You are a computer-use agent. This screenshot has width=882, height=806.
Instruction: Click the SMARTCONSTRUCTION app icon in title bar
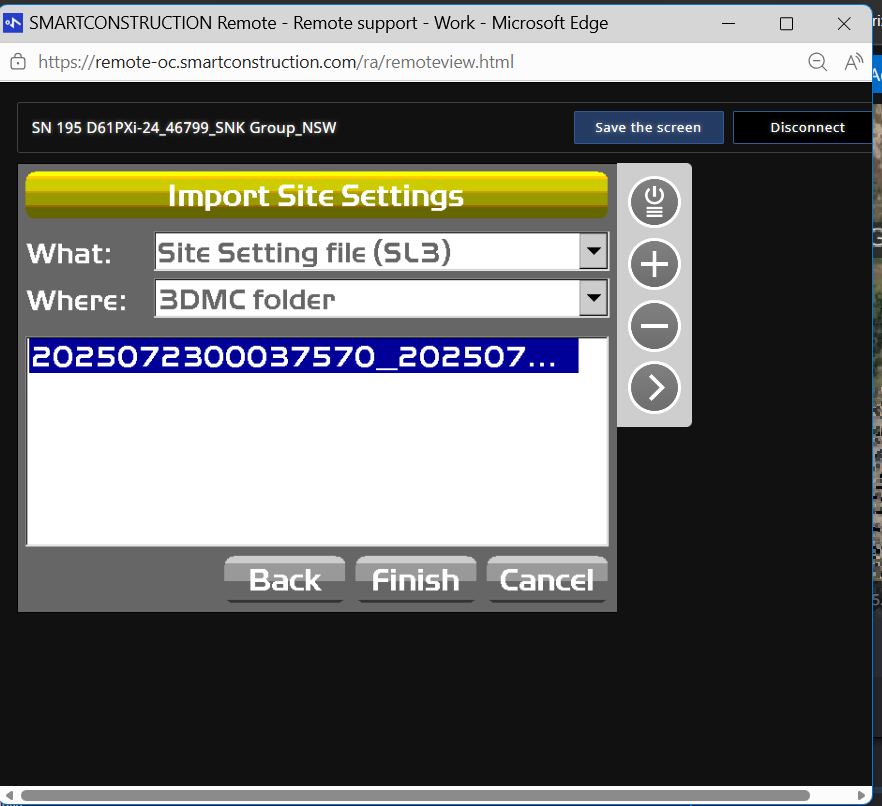13,23
